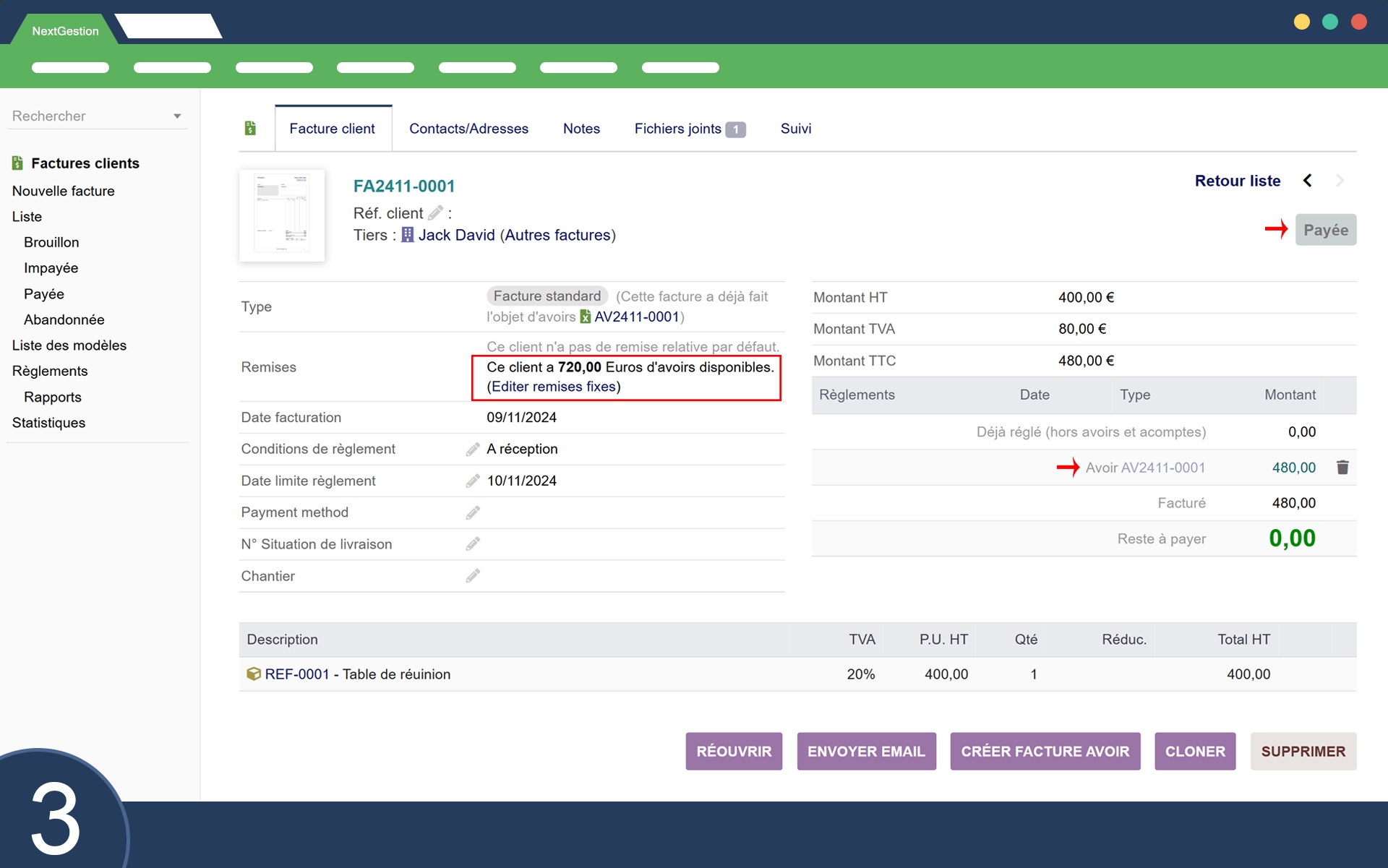Viewport: 1388px width, 868px height.
Task: Open invoice PDF preview thumbnail
Action: (282, 215)
